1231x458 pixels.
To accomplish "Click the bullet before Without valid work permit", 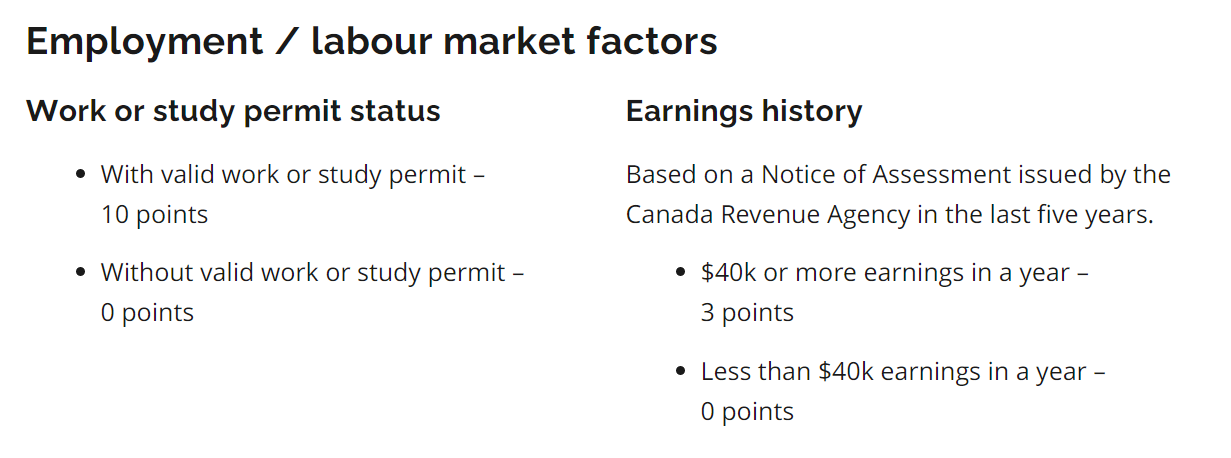I will [81, 273].
